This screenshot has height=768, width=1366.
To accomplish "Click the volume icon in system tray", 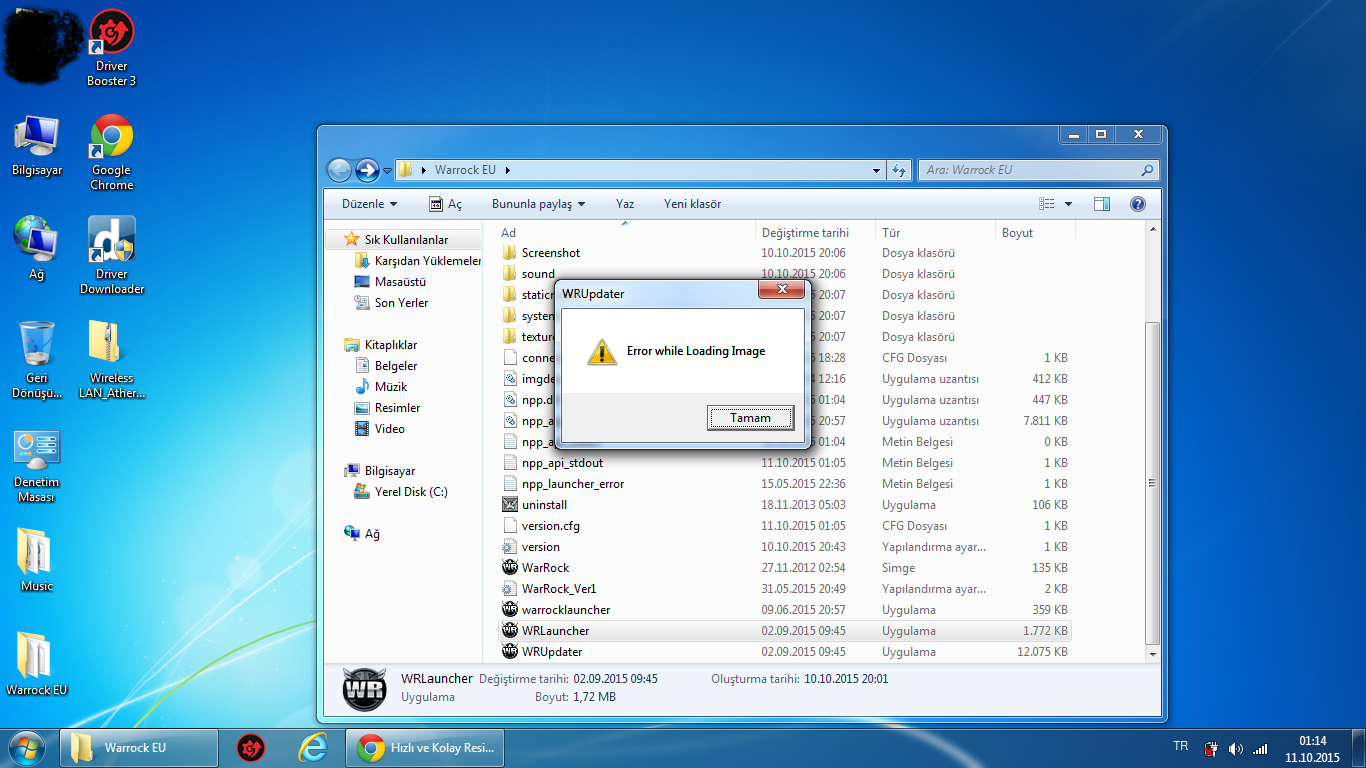I will pos(1236,748).
